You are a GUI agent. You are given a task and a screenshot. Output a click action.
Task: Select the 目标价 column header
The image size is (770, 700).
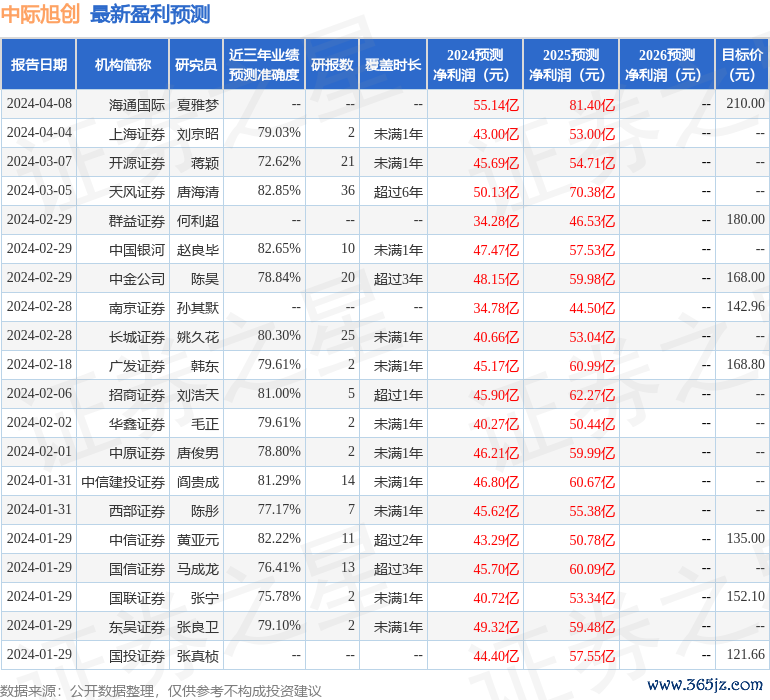point(742,64)
